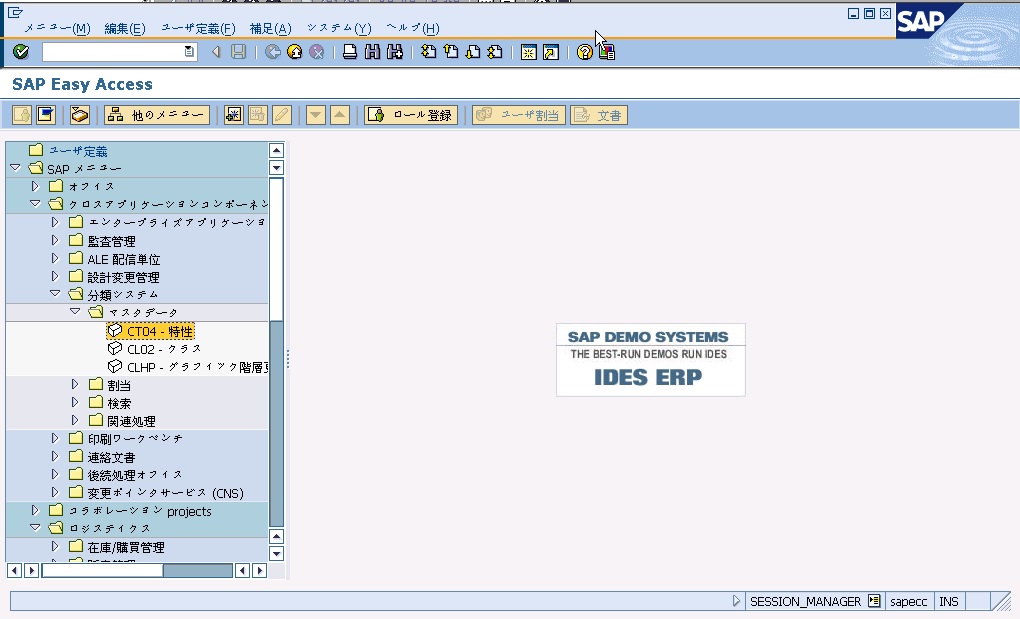Click the Last Page icon

pyautogui.click(x=495, y=51)
